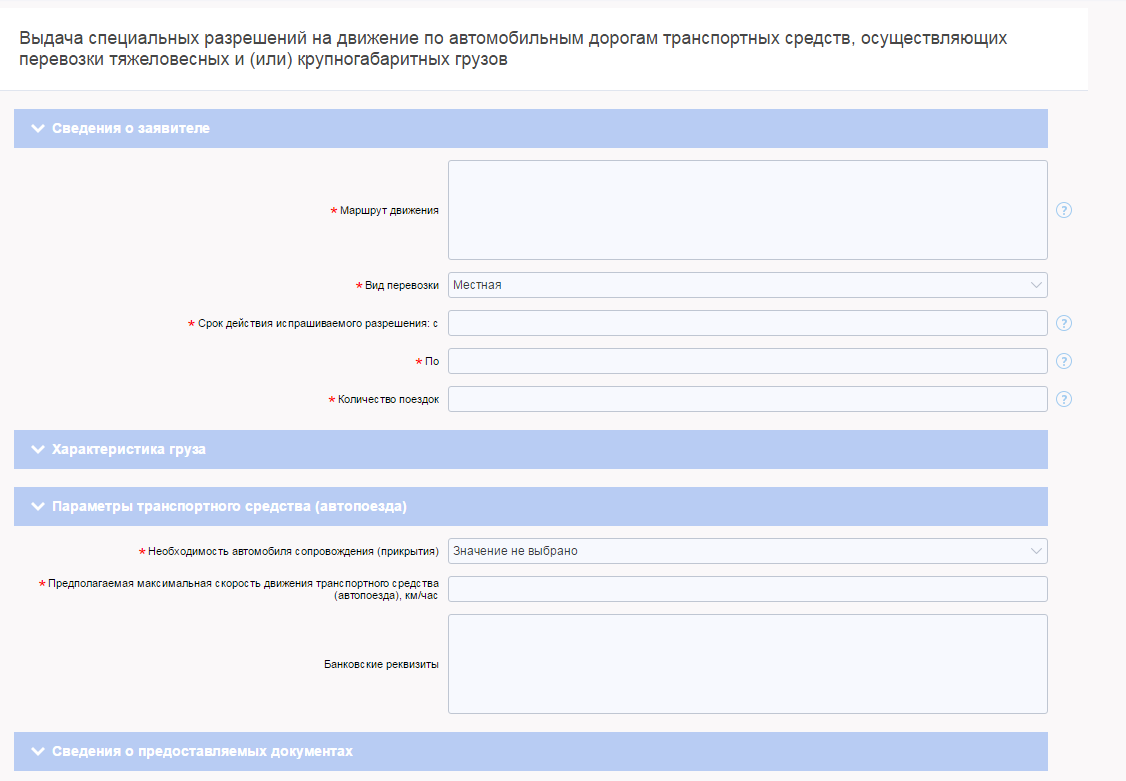Click the chevron on Сведения о предоставляемых документах
1126x781 pixels.
[x=38, y=751]
